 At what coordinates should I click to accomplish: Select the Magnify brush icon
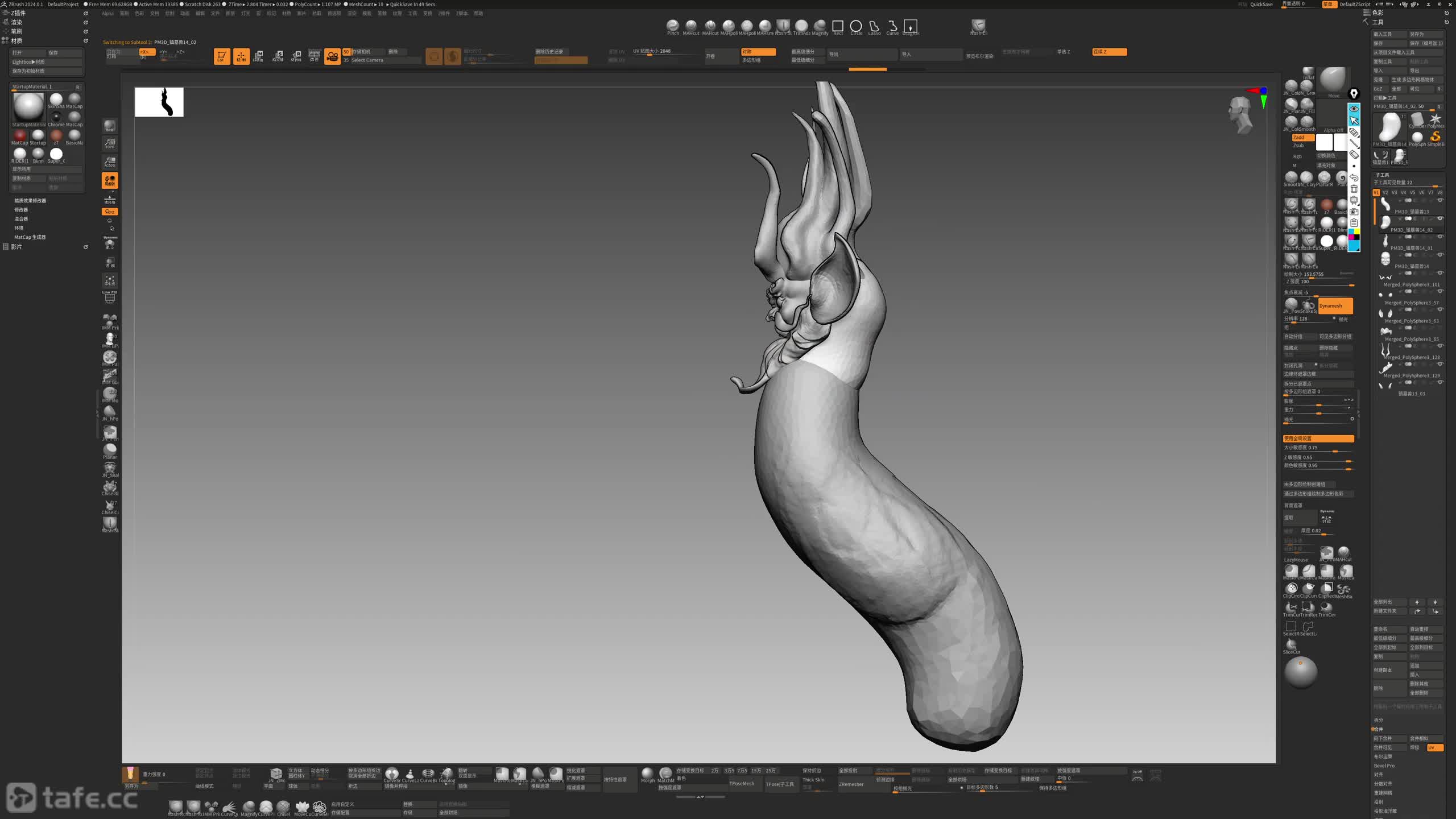click(x=820, y=26)
